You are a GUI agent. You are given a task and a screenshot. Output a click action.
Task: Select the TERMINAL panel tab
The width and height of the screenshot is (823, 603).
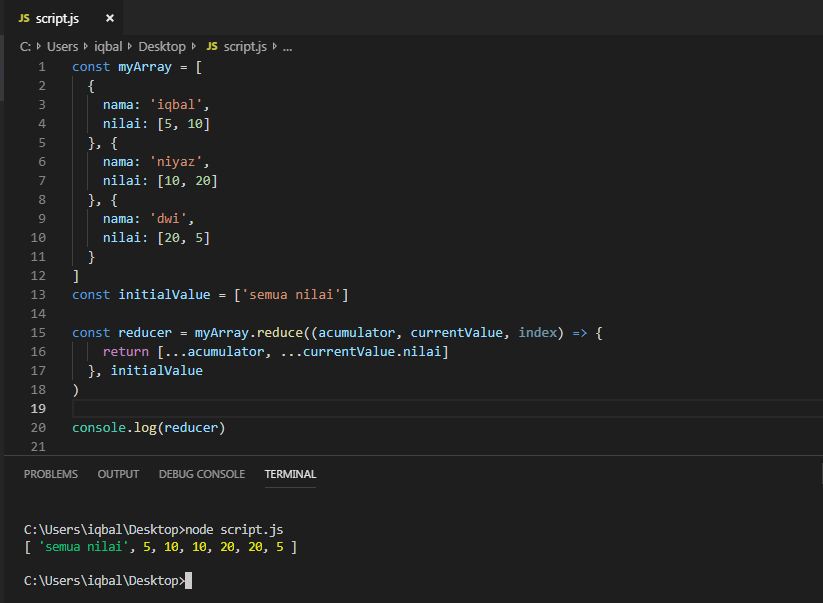point(290,474)
